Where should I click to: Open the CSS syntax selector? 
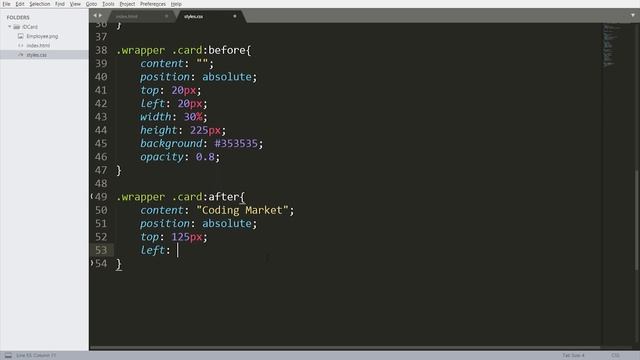pyautogui.click(x=616, y=356)
